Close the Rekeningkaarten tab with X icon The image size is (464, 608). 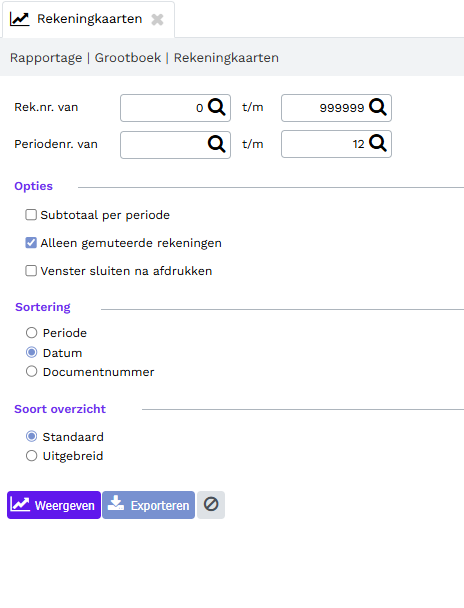[157, 19]
